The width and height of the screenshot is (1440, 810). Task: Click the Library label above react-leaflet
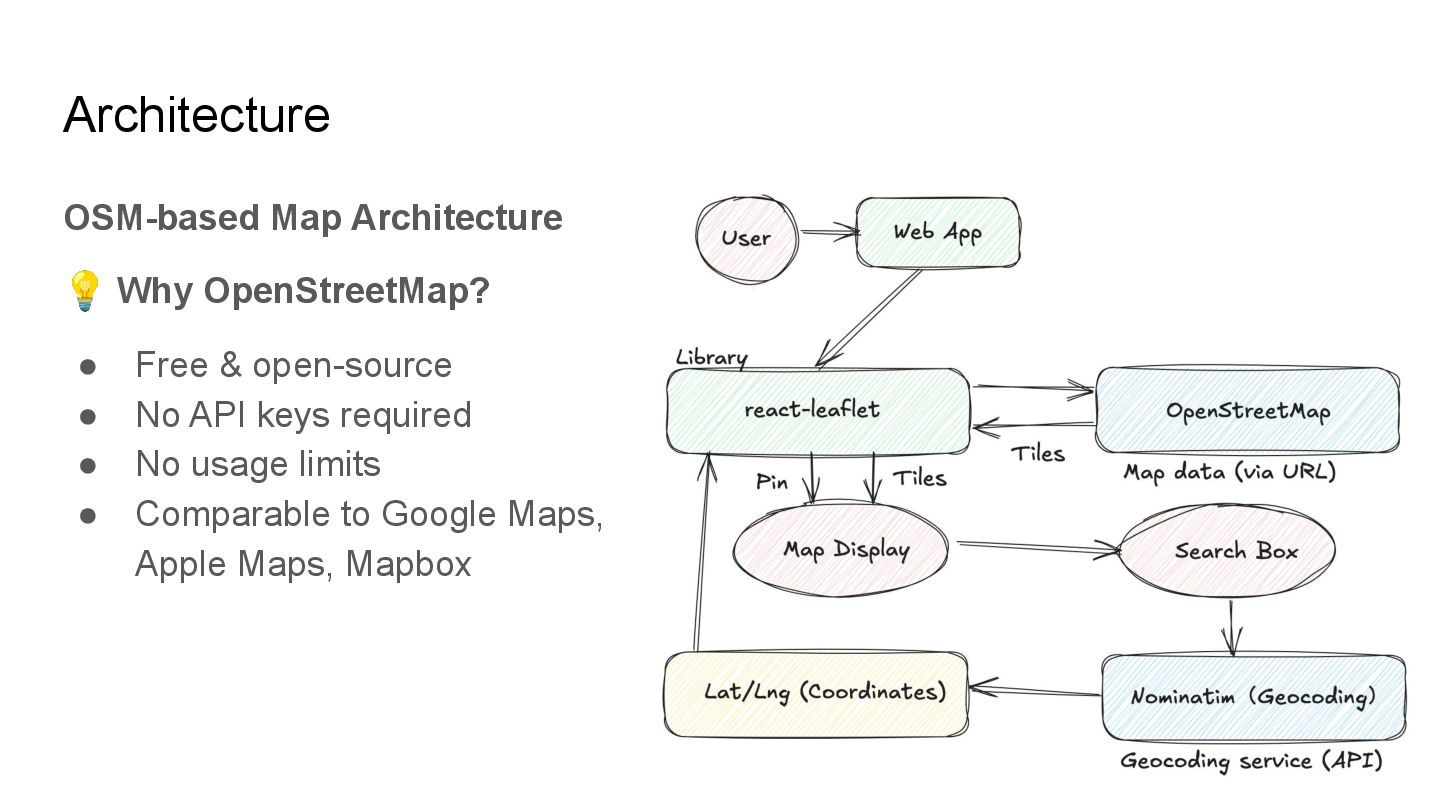[x=711, y=357]
